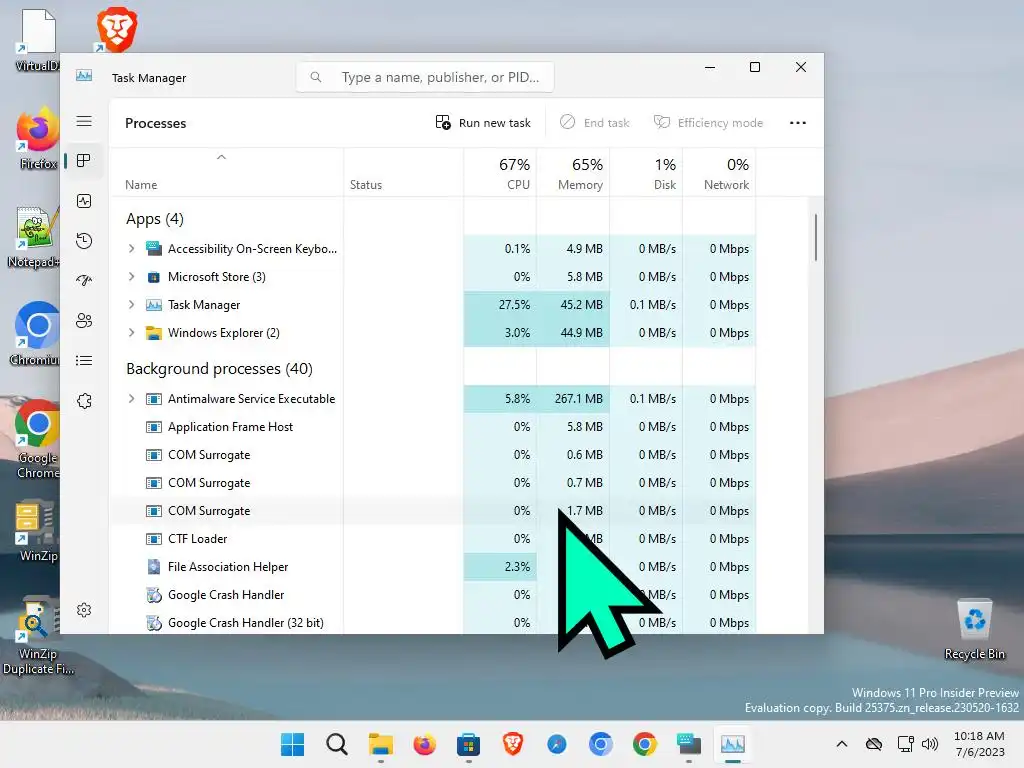Click the File Association Helper icon
This screenshot has width=1024, height=768.
[x=153, y=567]
